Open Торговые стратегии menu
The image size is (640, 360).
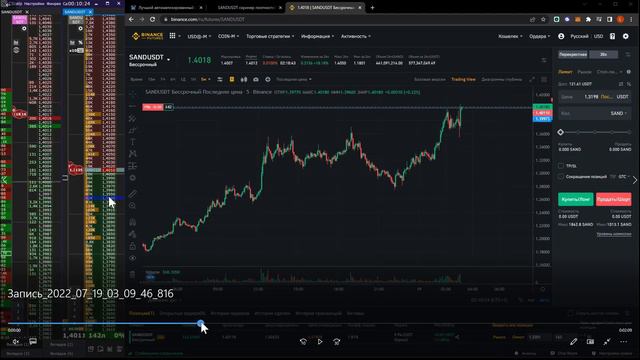270,36
